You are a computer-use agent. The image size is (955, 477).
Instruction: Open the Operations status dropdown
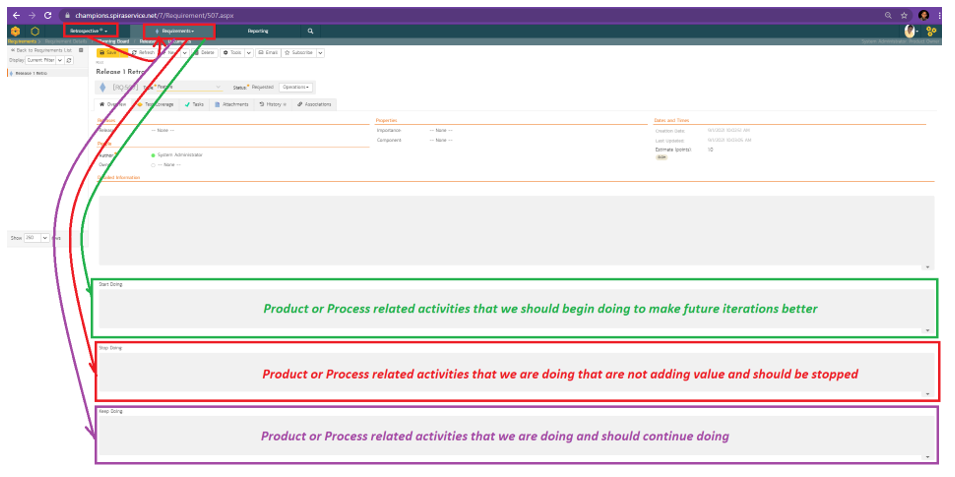tap(295, 87)
